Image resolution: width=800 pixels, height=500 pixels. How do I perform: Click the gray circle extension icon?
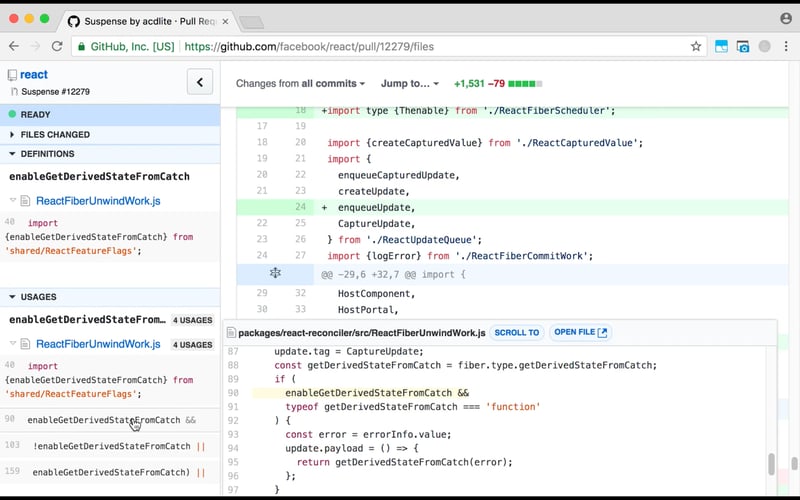(764, 46)
